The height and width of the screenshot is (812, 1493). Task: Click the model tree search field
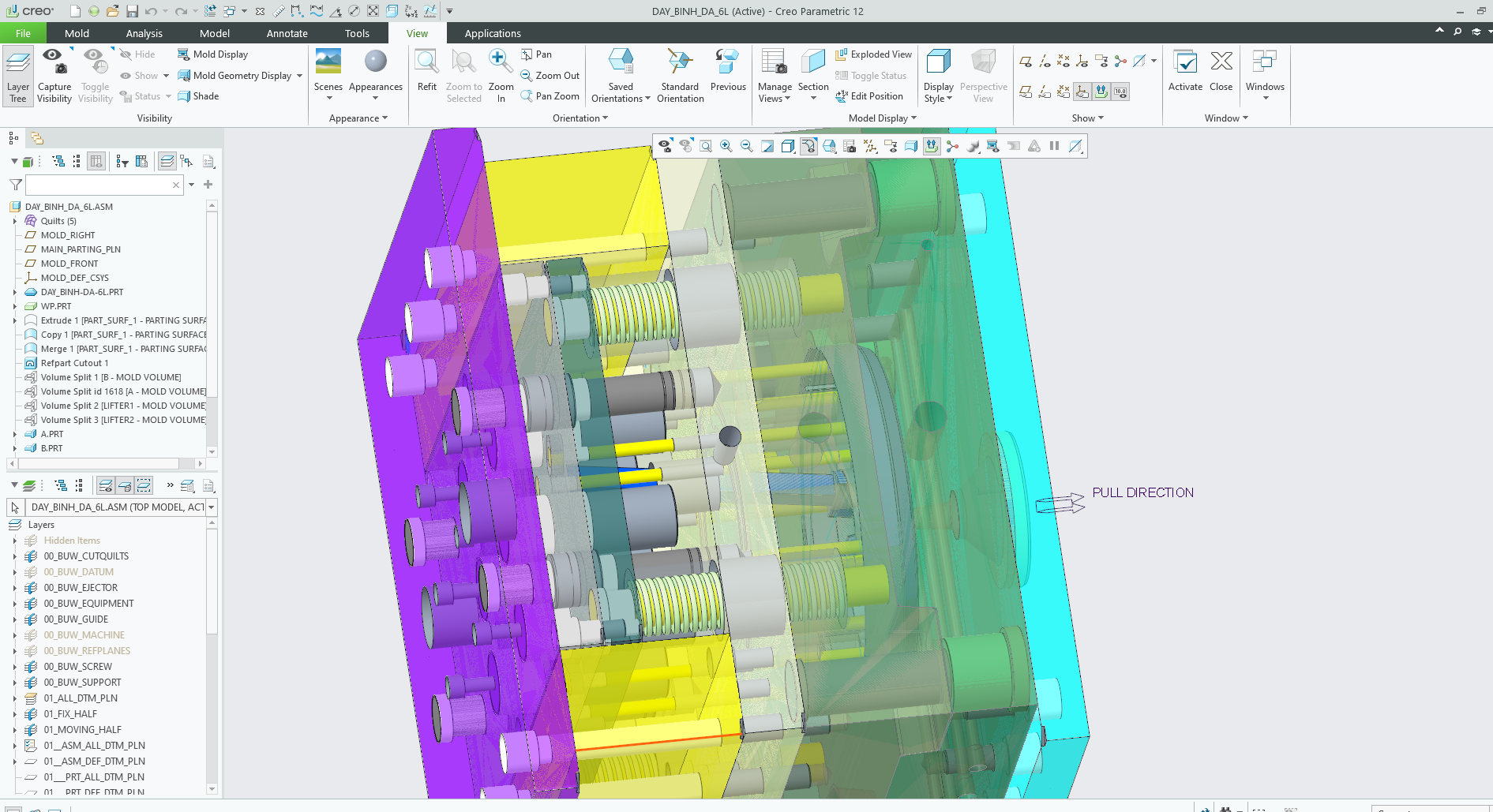[99, 185]
